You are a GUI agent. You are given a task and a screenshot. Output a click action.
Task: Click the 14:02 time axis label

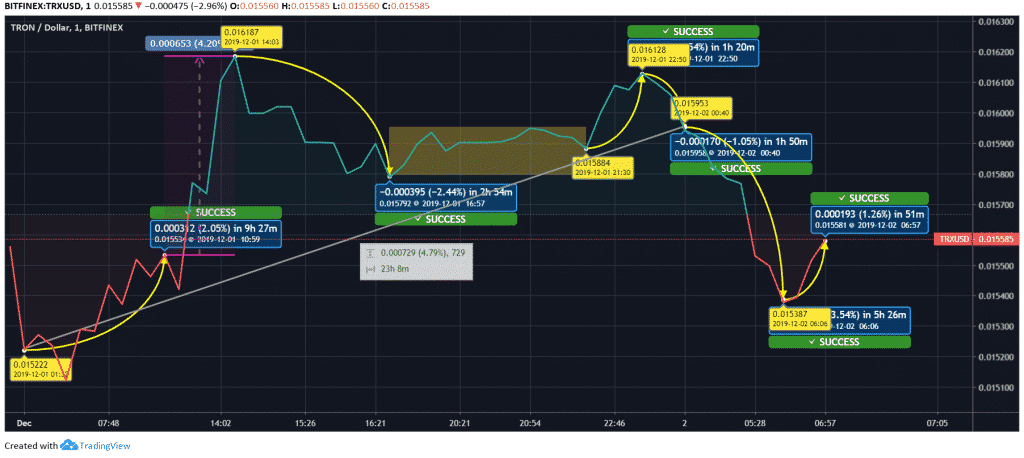[221, 423]
